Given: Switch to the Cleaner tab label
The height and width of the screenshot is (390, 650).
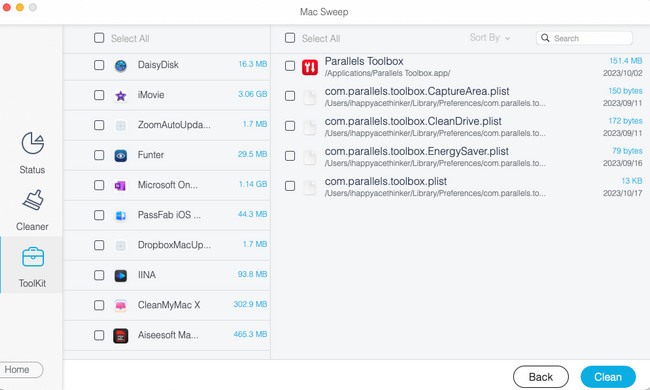Looking at the screenshot, I should [x=32, y=227].
